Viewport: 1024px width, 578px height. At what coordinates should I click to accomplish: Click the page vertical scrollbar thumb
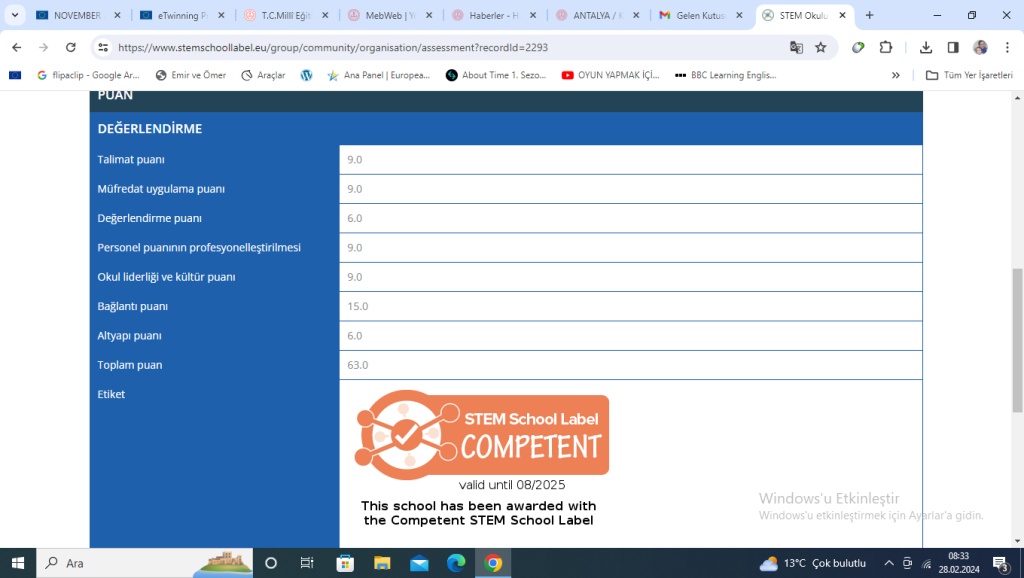1017,340
